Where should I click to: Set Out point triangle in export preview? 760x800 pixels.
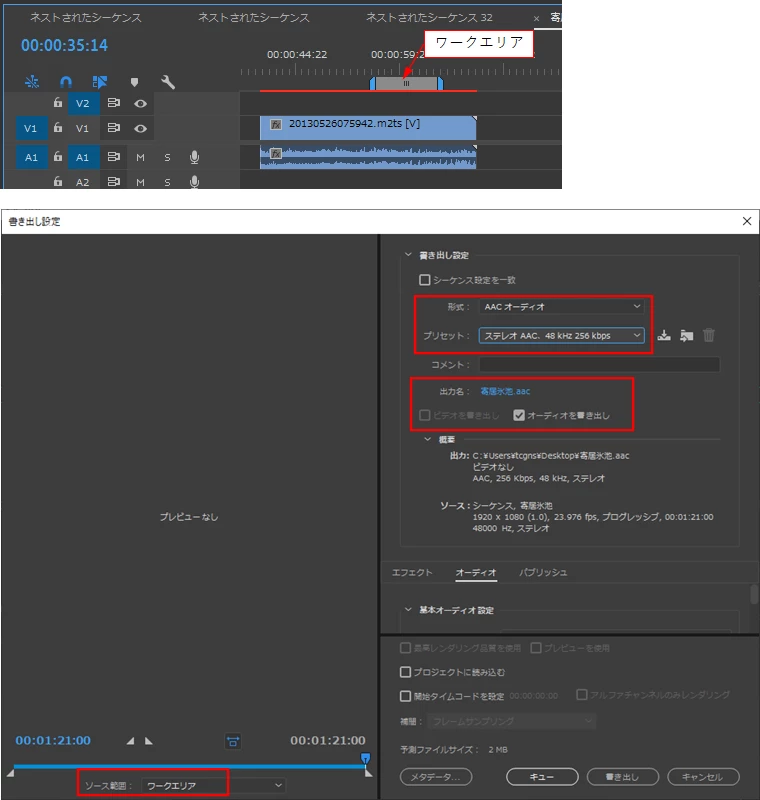click(x=148, y=741)
